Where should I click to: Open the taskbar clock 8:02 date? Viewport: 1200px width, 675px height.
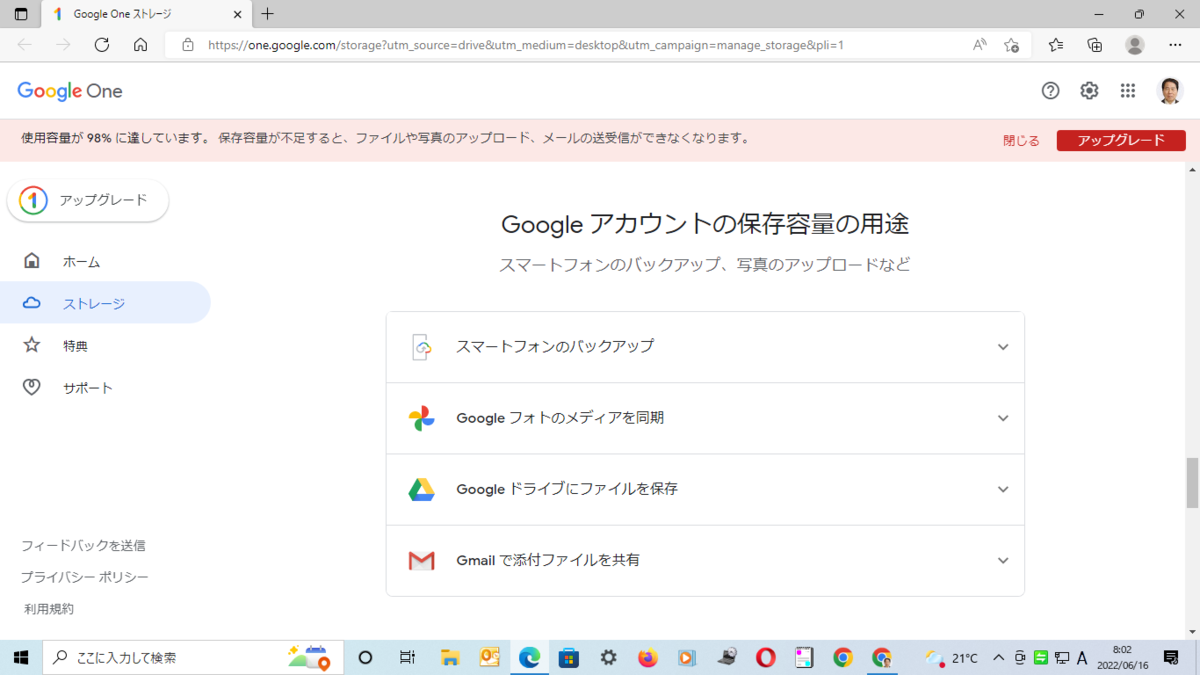(x=1121, y=657)
